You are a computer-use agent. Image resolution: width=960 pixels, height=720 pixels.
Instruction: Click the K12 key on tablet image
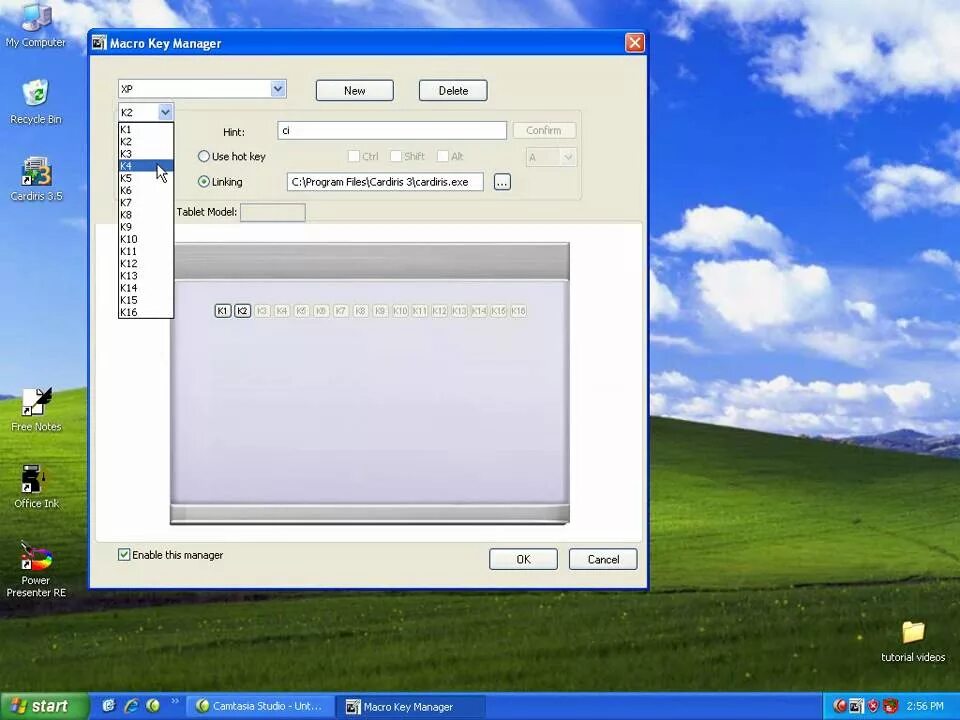(439, 311)
